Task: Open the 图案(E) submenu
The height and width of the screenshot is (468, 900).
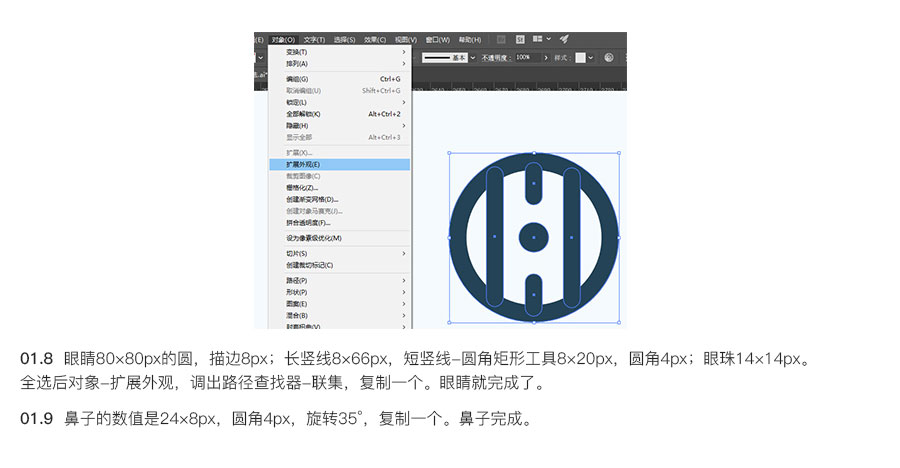Action: pyautogui.click(x=339, y=303)
